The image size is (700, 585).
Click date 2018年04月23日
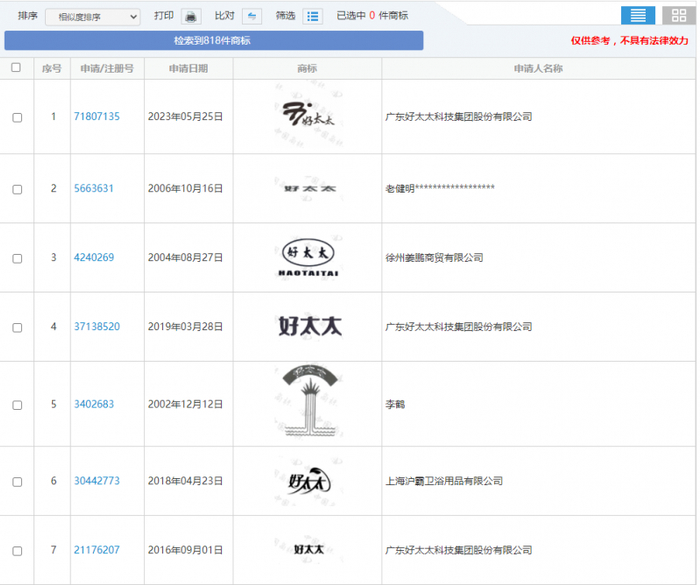click(x=185, y=481)
